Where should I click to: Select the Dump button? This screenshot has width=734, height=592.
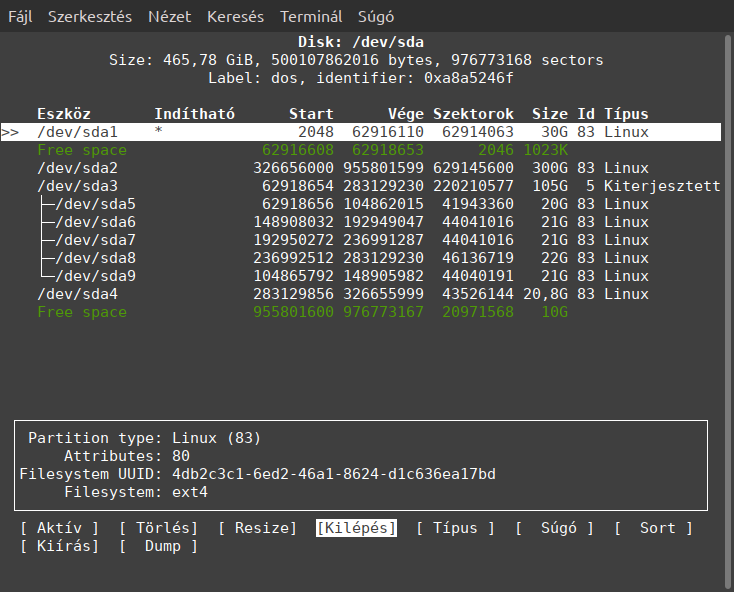tap(158, 546)
